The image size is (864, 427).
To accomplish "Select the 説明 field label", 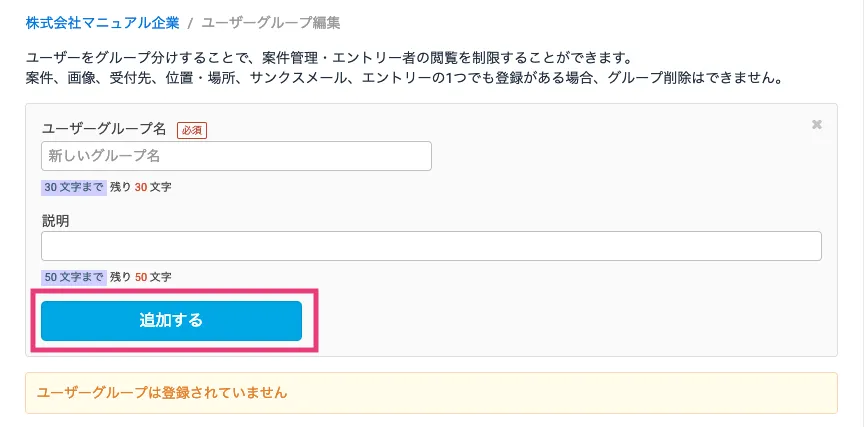I will (x=55, y=220).
